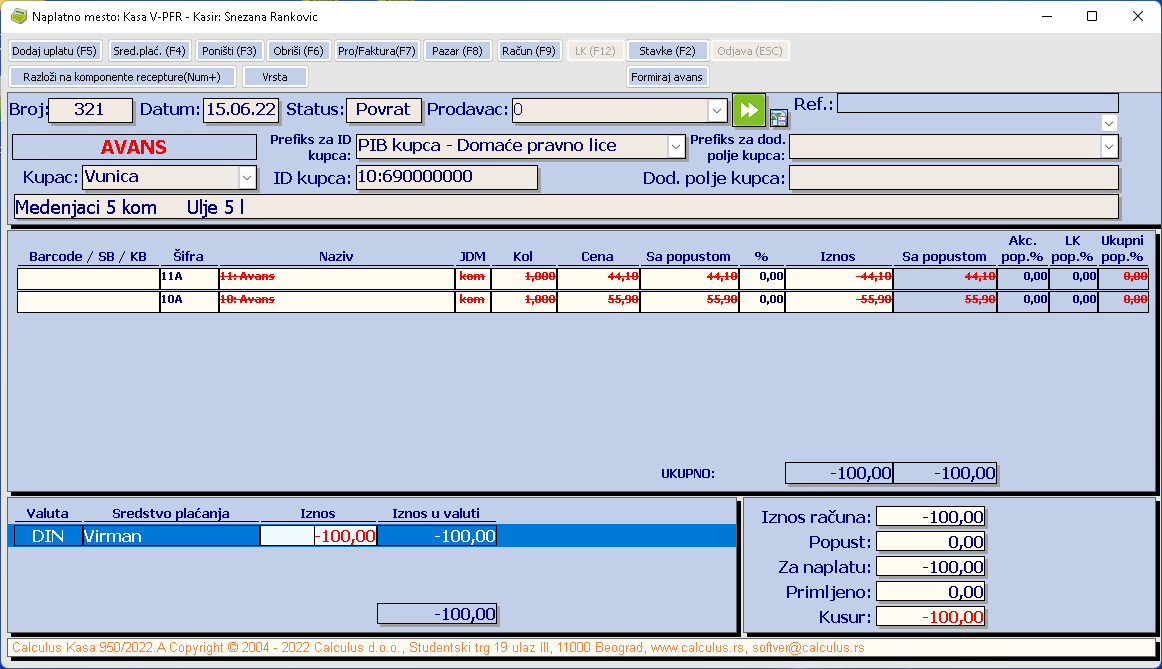1162x669 pixels.
Task: Click the Broj field showing 321
Action: tap(90, 110)
